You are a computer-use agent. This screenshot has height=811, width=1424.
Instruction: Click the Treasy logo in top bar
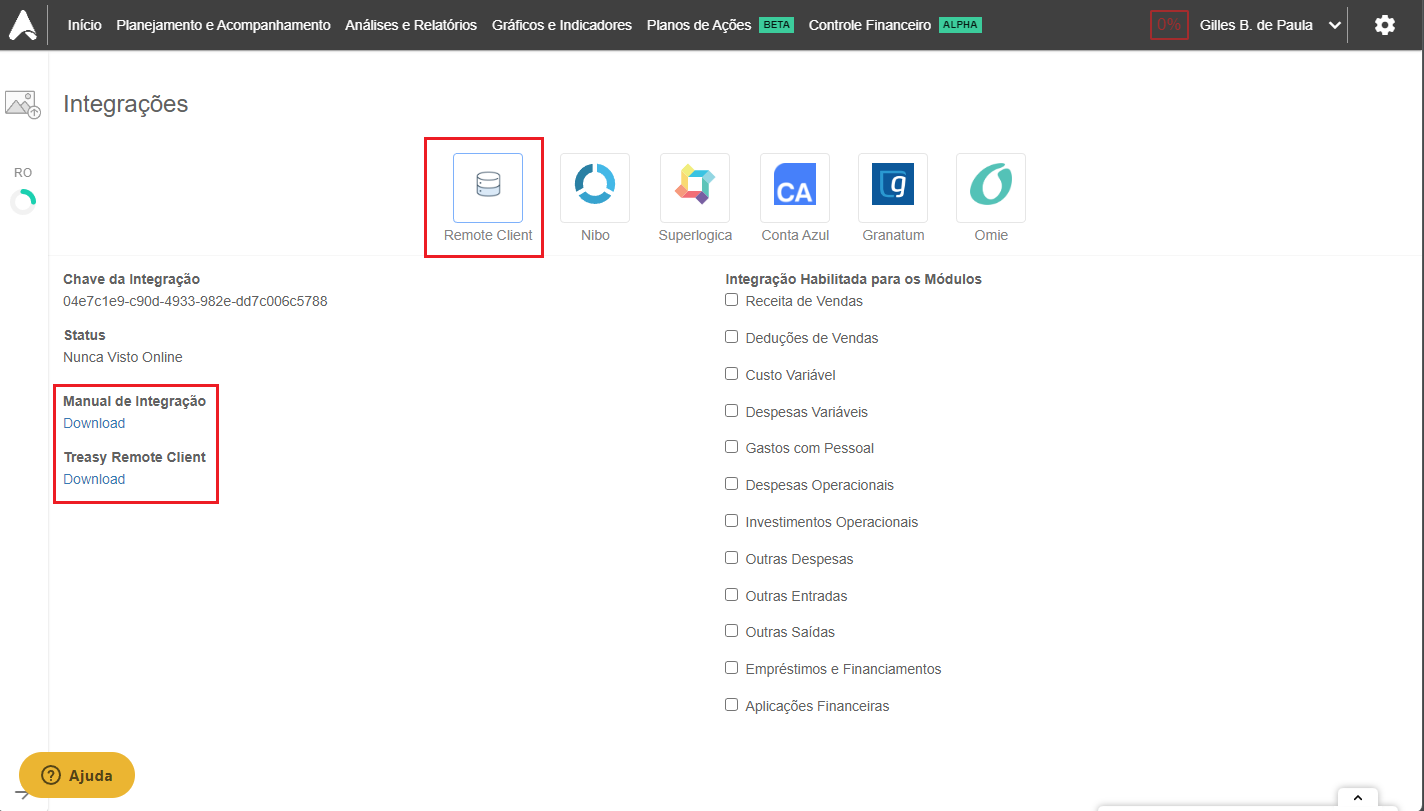24,25
